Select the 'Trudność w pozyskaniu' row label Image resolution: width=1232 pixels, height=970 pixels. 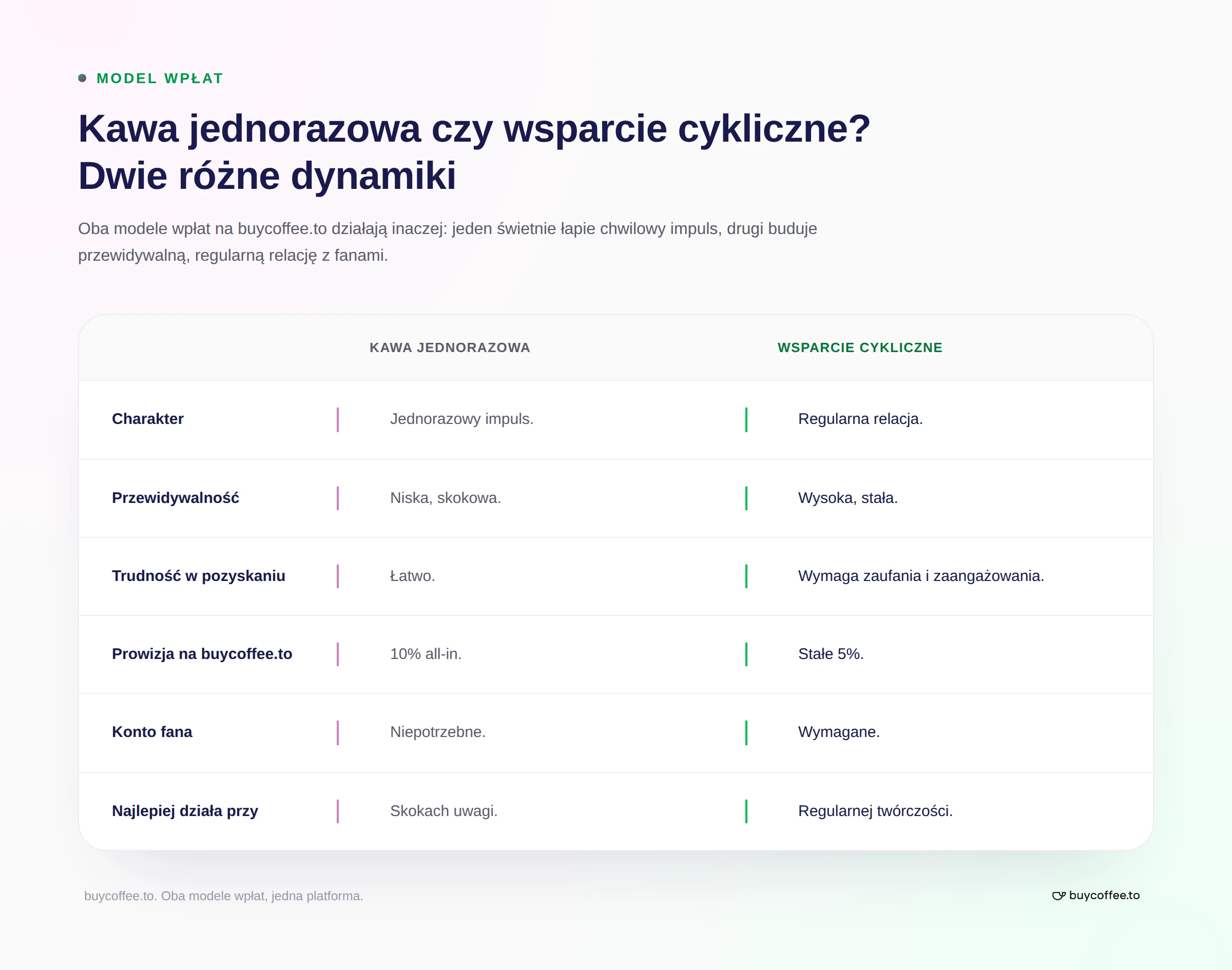pos(199,576)
